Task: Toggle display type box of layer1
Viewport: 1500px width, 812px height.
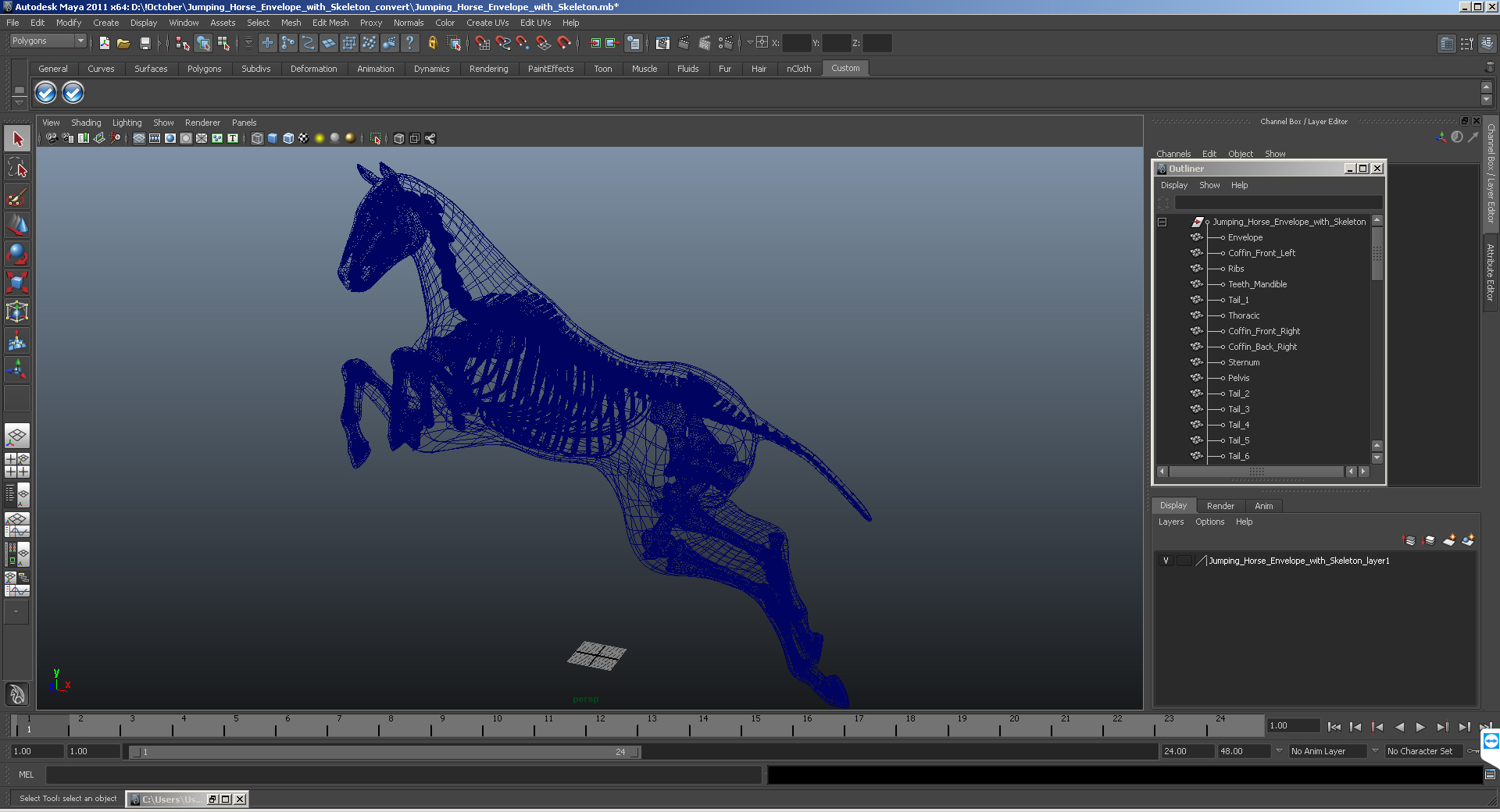Action: tap(1184, 561)
